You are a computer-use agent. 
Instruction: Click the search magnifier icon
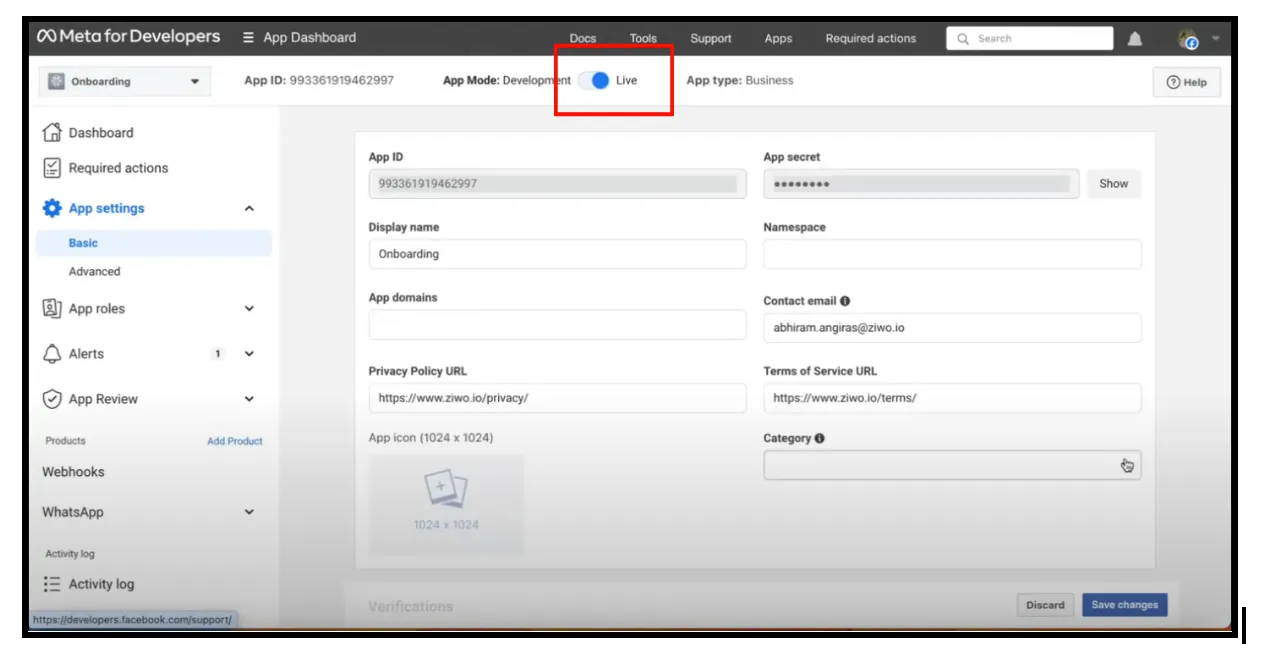(x=963, y=39)
